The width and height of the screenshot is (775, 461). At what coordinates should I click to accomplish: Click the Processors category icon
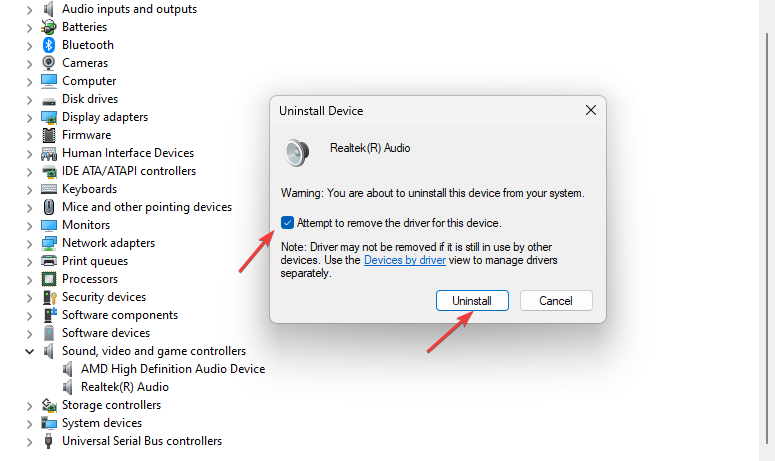(x=49, y=279)
